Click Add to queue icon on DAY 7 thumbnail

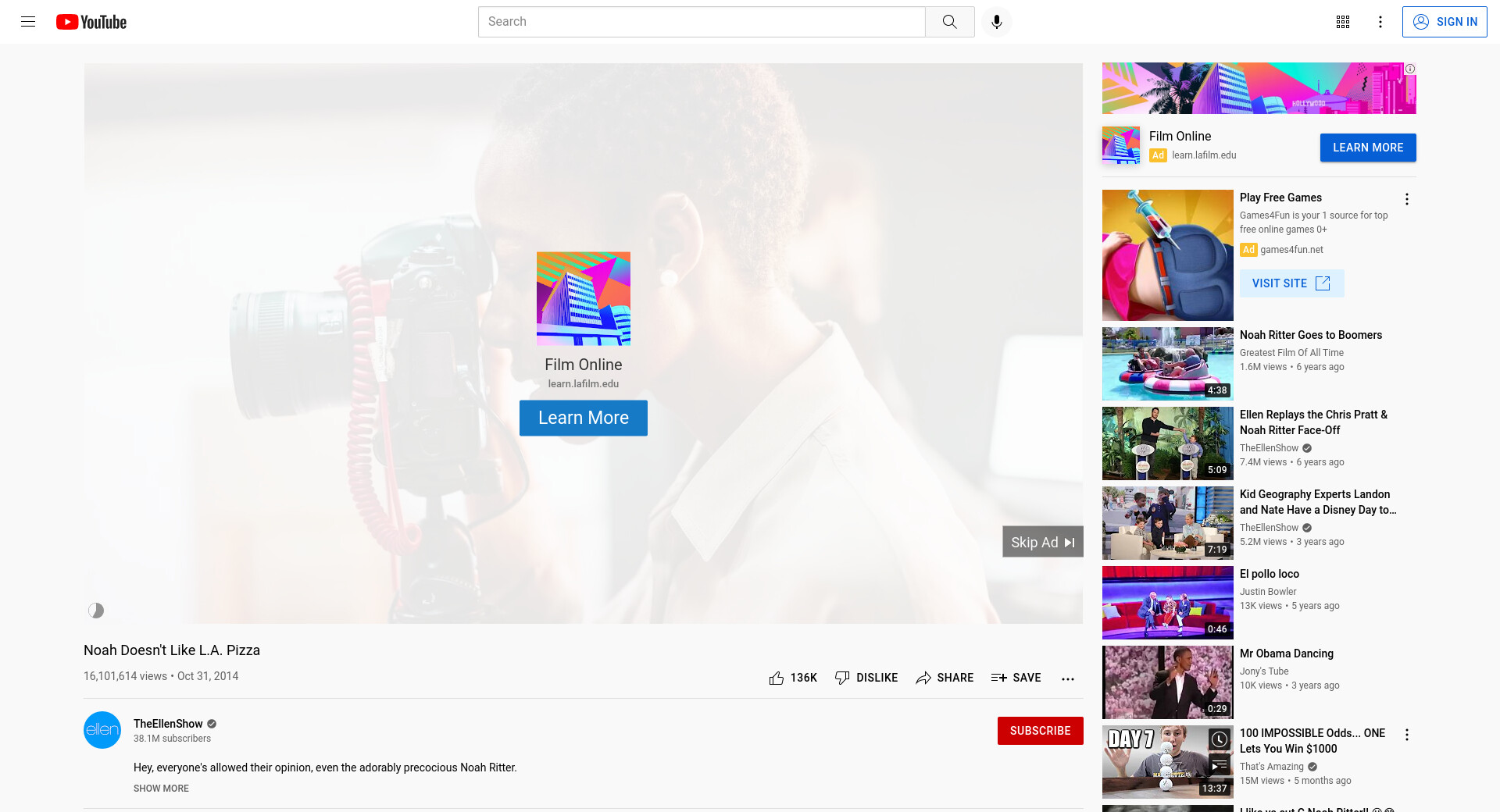(x=1219, y=764)
